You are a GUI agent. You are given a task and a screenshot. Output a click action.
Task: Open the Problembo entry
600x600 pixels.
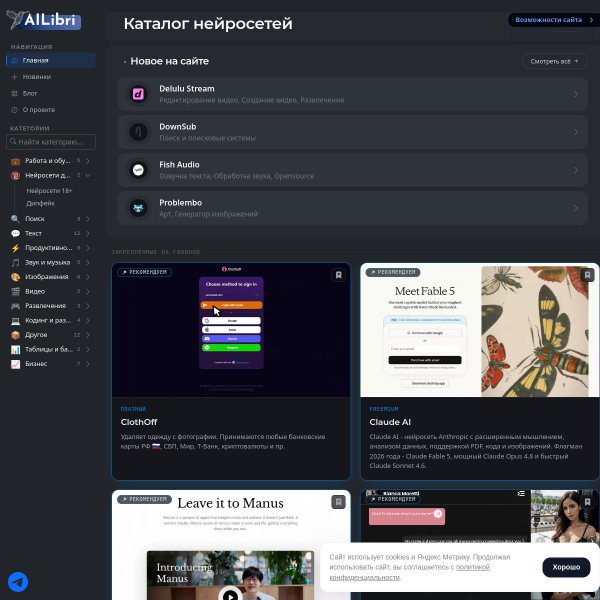tap(352, 208)
